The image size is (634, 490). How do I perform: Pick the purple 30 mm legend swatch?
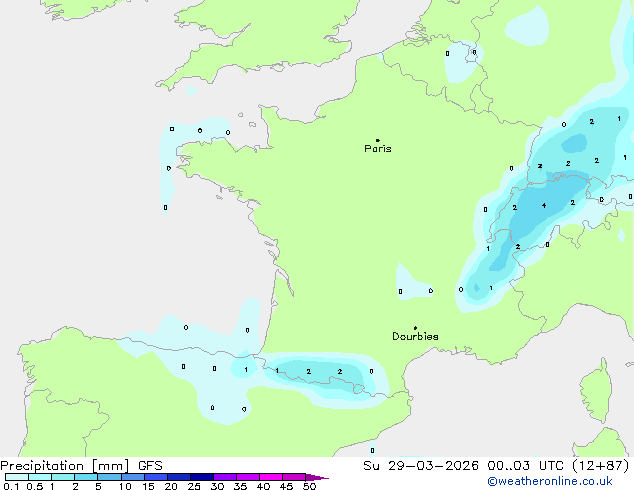[x=225, y=477]
